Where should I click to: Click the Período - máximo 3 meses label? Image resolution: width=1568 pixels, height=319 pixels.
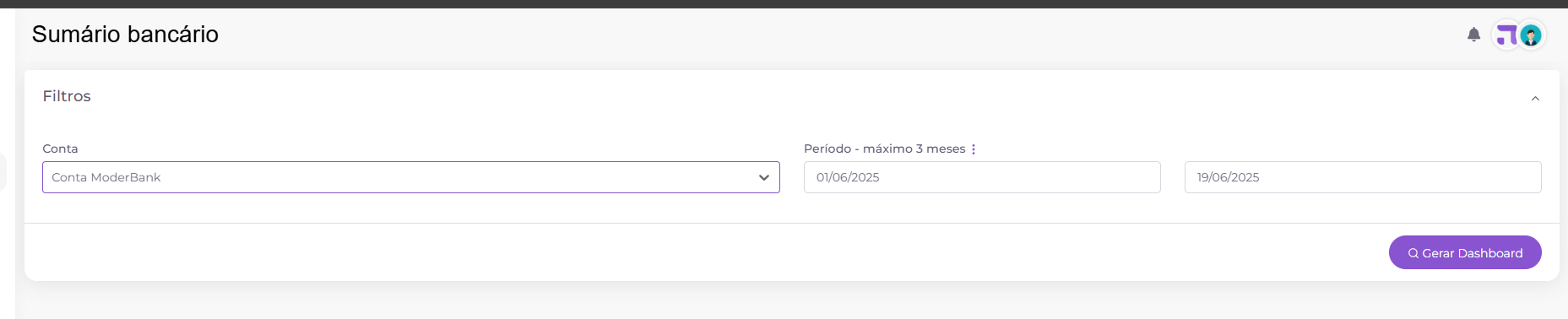tap(884, 149)
